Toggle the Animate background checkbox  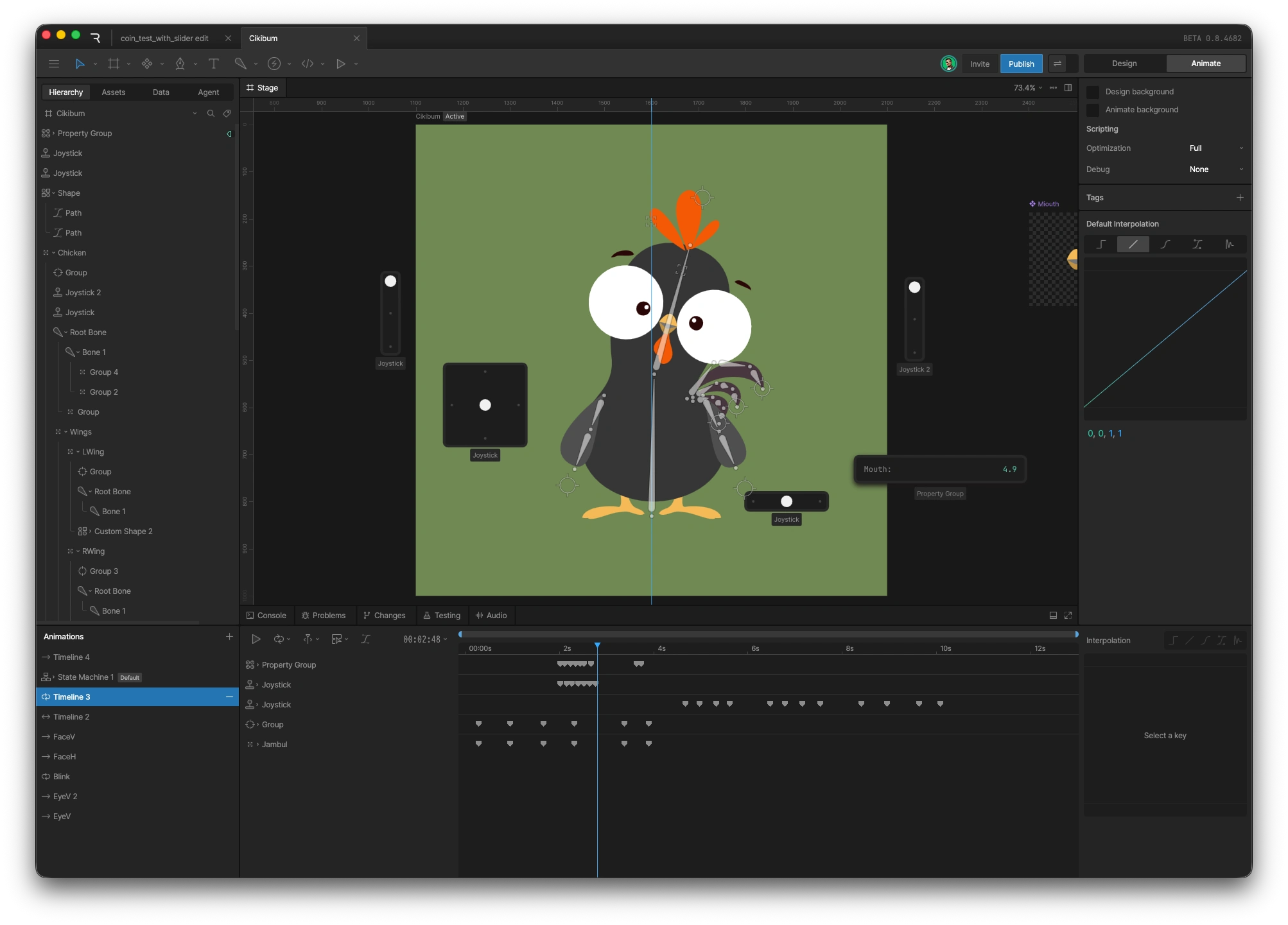(1093, 110)
